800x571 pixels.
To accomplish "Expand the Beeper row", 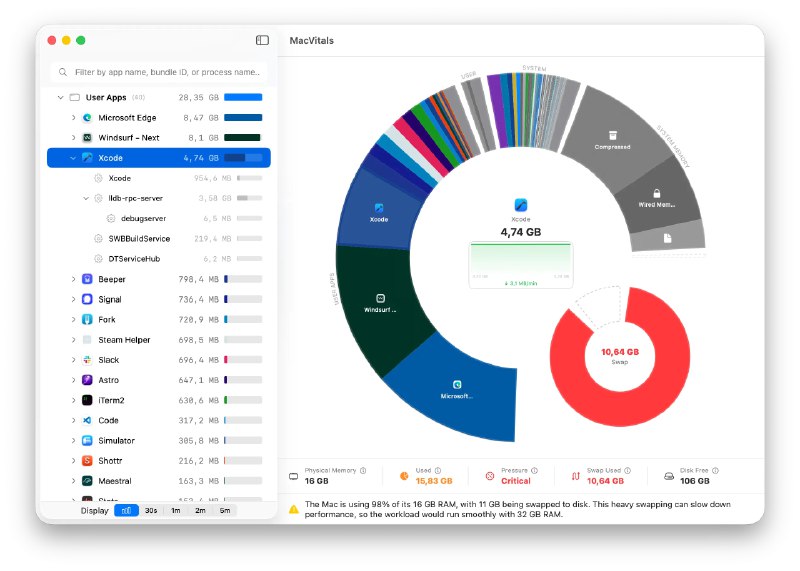I will pos(73,279).
